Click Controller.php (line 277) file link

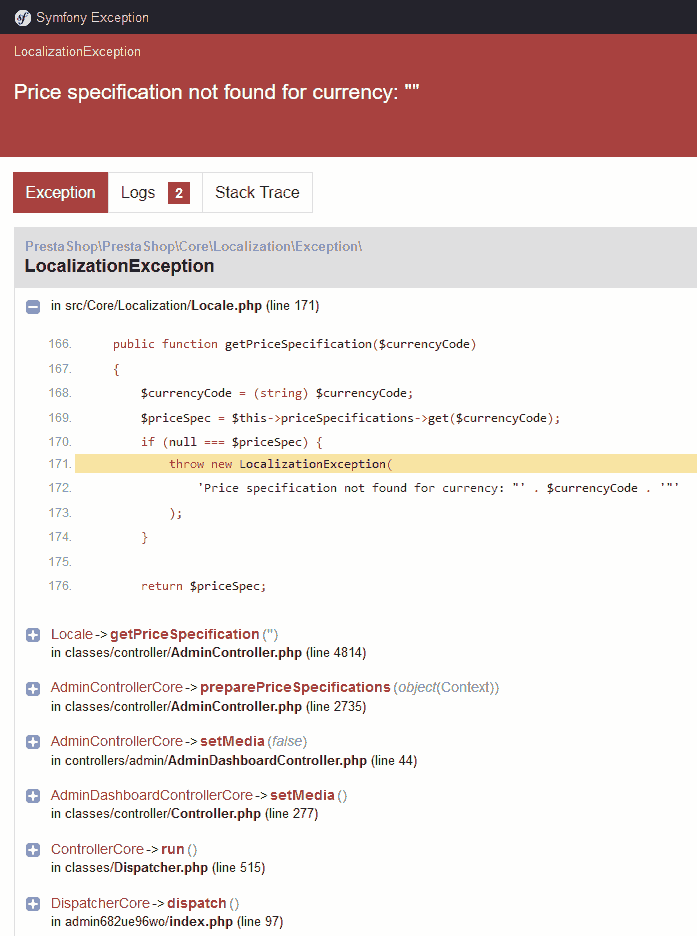(x=184, y=814)
